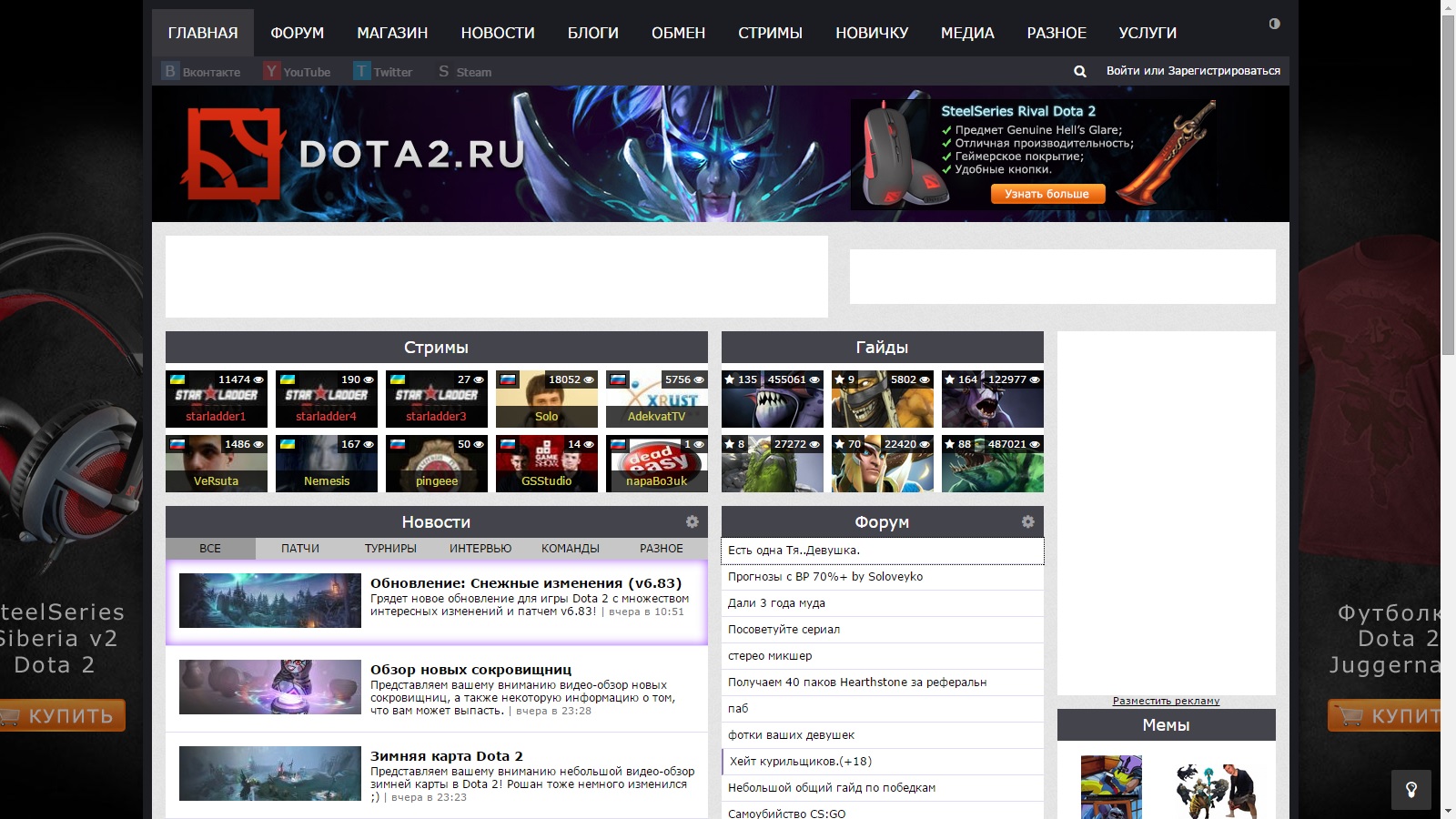Viewport: 1456px width, 819px height.
Task: Select the ТУРНИРЫ news tab
Action: point(390,549)
